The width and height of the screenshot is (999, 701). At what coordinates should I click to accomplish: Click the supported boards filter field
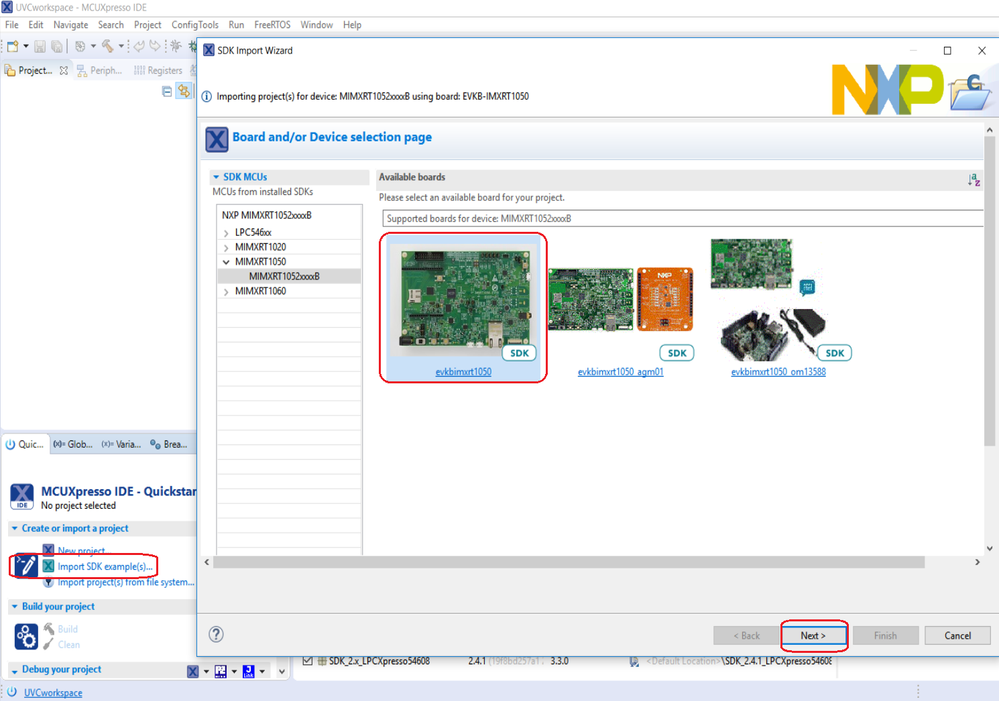682,219
